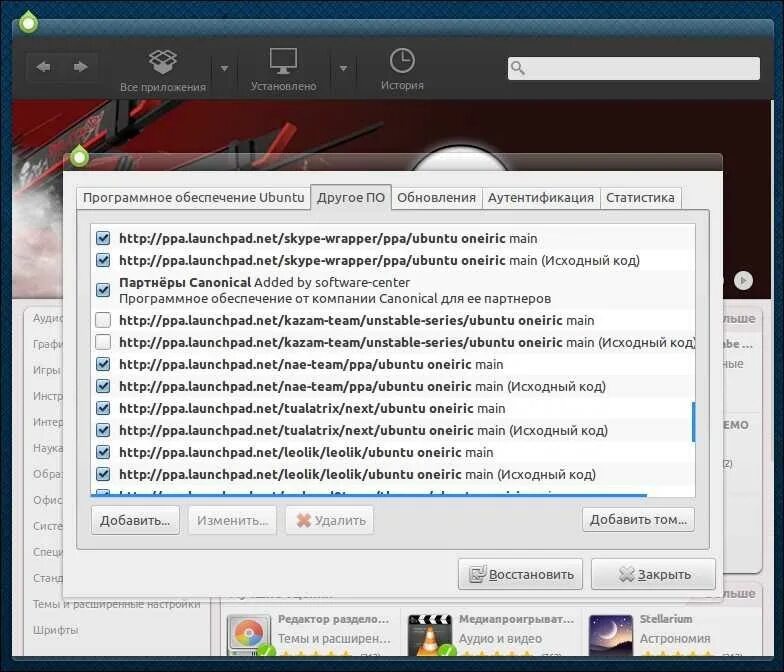Open the Stellarium app icon
This screenshot has height=672, width=784.
tap(611, 635)
